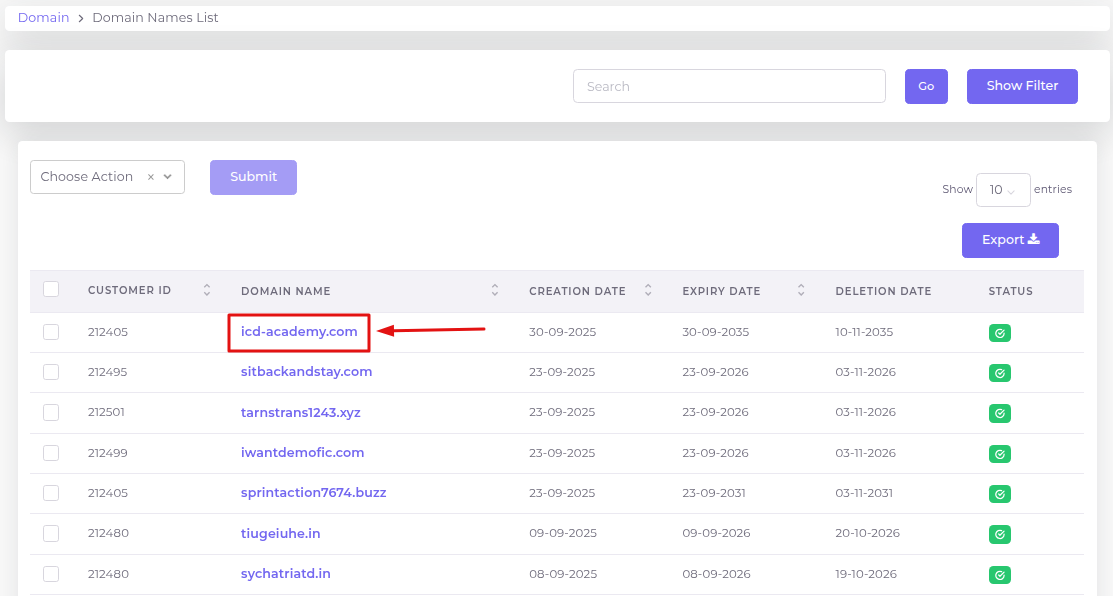Viewport: 1113px width, 596px height.
Task: Sort table by Domain Name arrows
Action: [495, 291]
